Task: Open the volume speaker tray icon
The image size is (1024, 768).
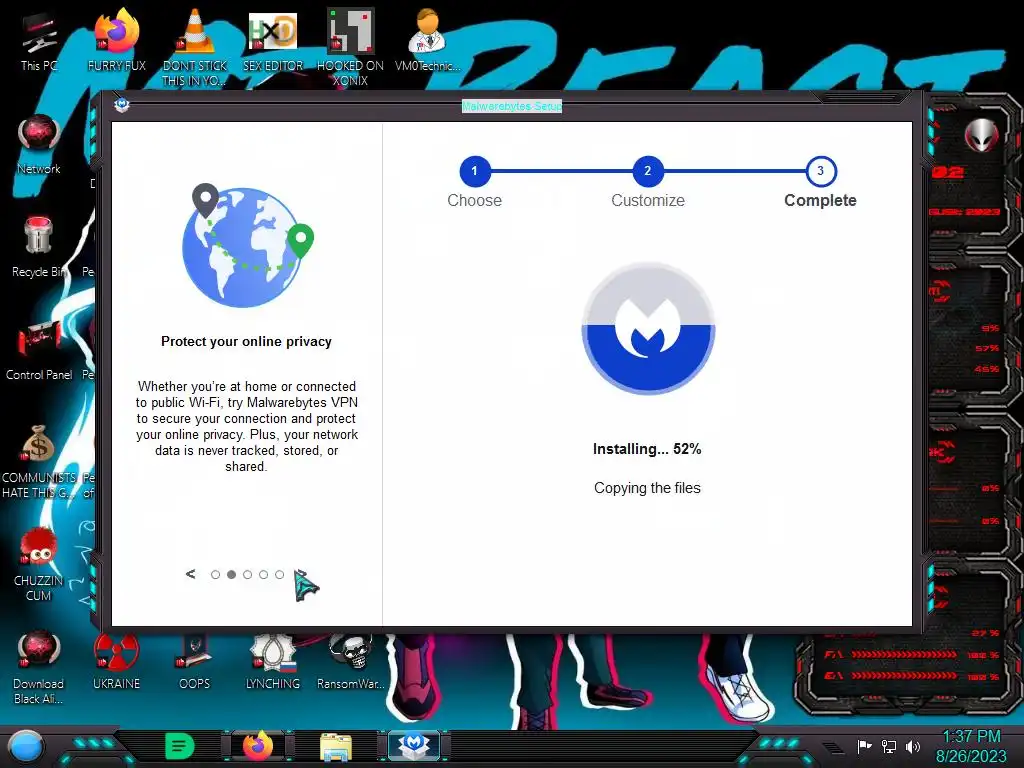Action: [x=913, y=746]
